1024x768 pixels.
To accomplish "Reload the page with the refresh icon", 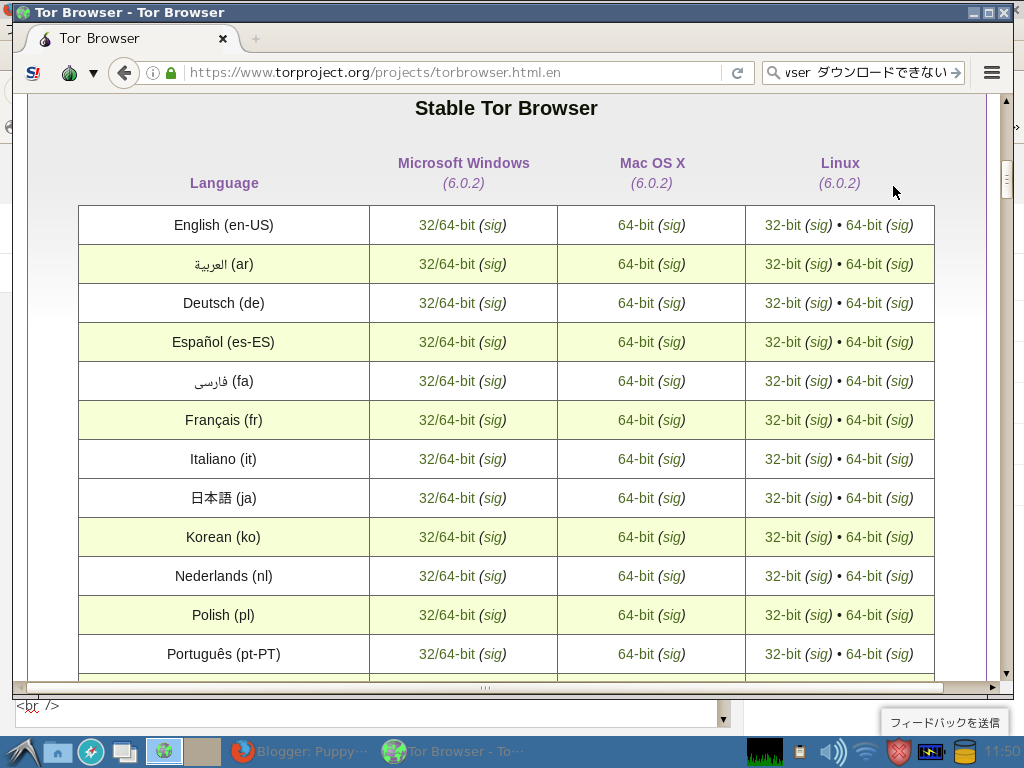I will pyautogui.click(x=737, y=73).
